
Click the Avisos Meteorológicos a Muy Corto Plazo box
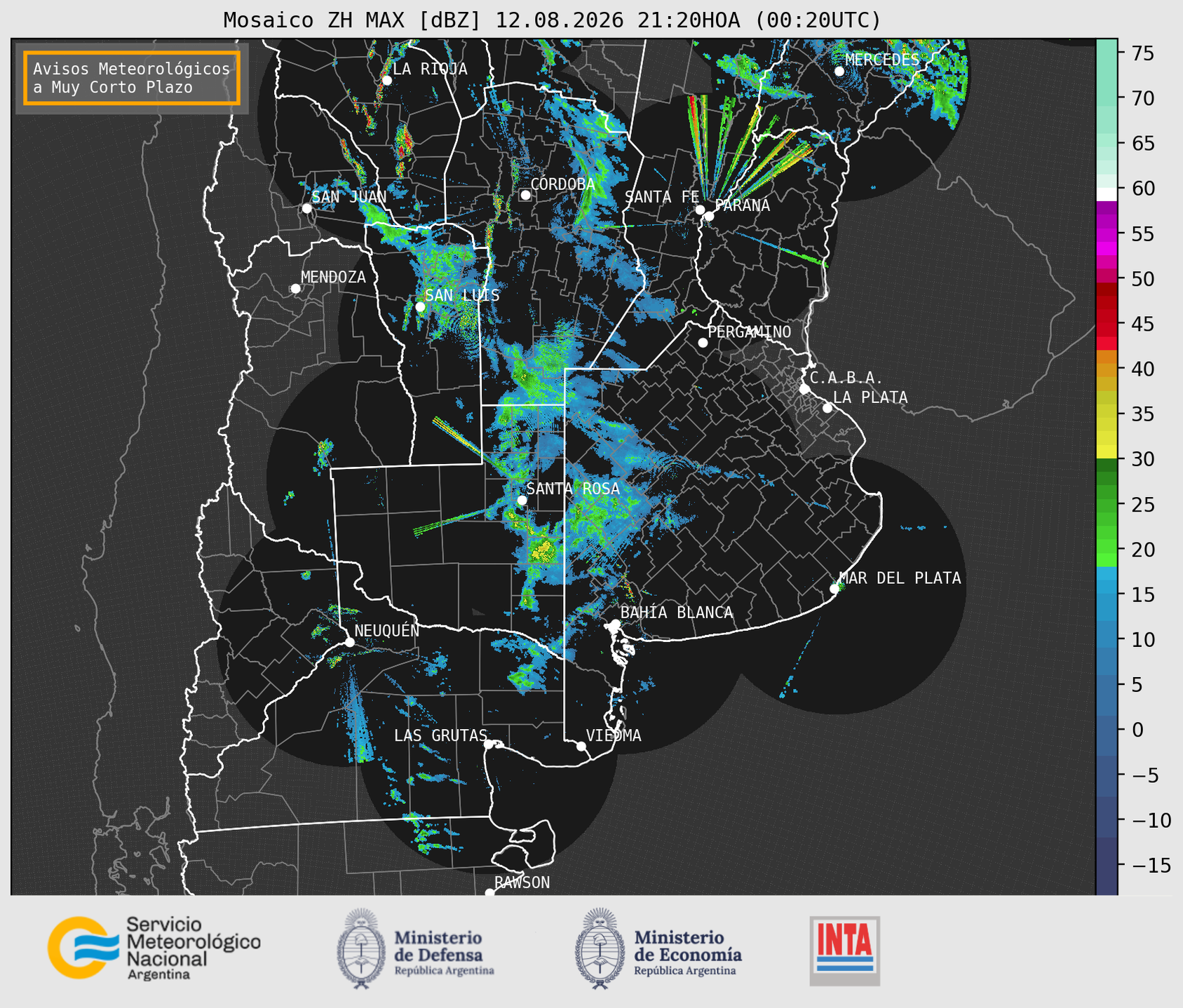[x=132, y=78]
